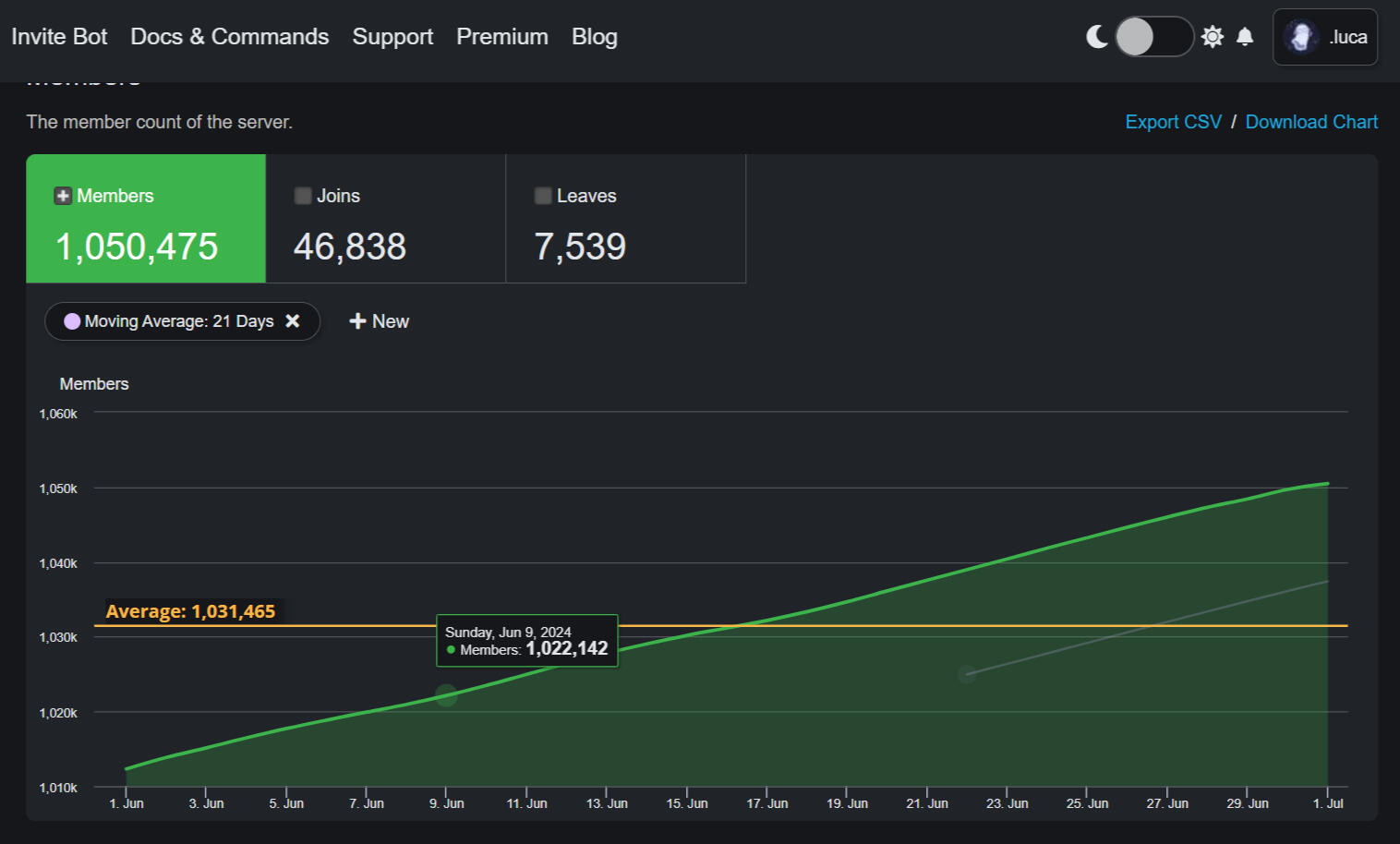Select the Leaves stat card

626,219
